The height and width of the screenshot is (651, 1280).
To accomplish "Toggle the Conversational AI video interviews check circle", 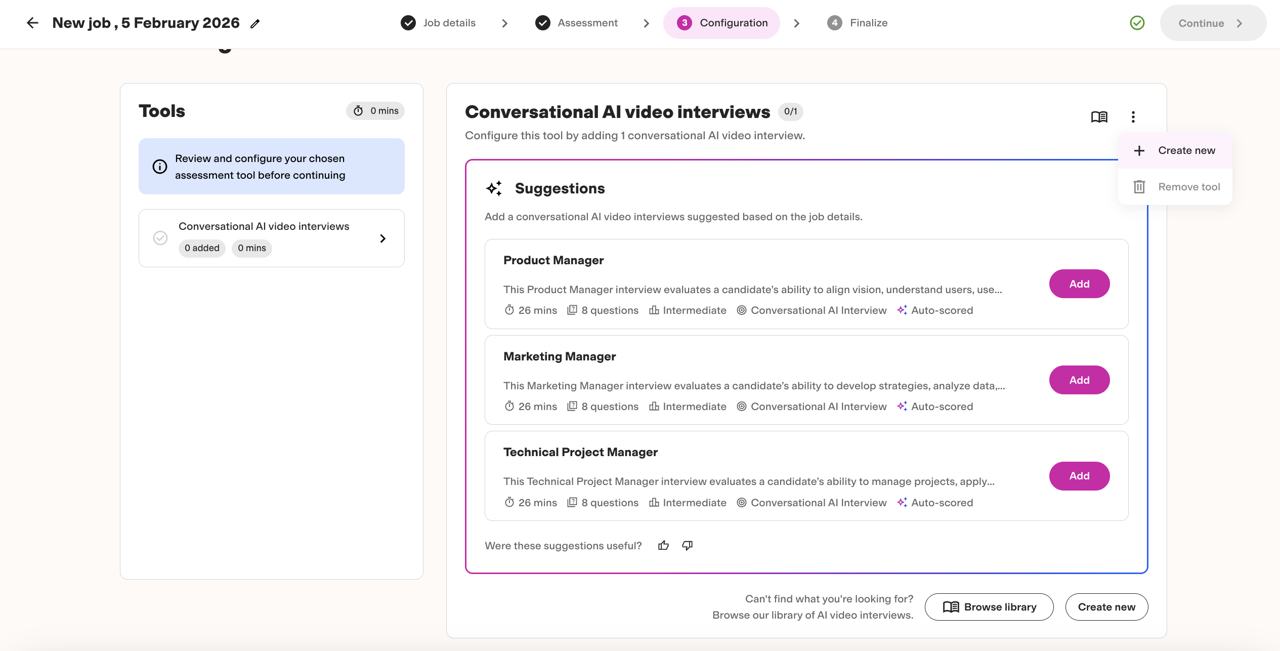I will 160,238.
